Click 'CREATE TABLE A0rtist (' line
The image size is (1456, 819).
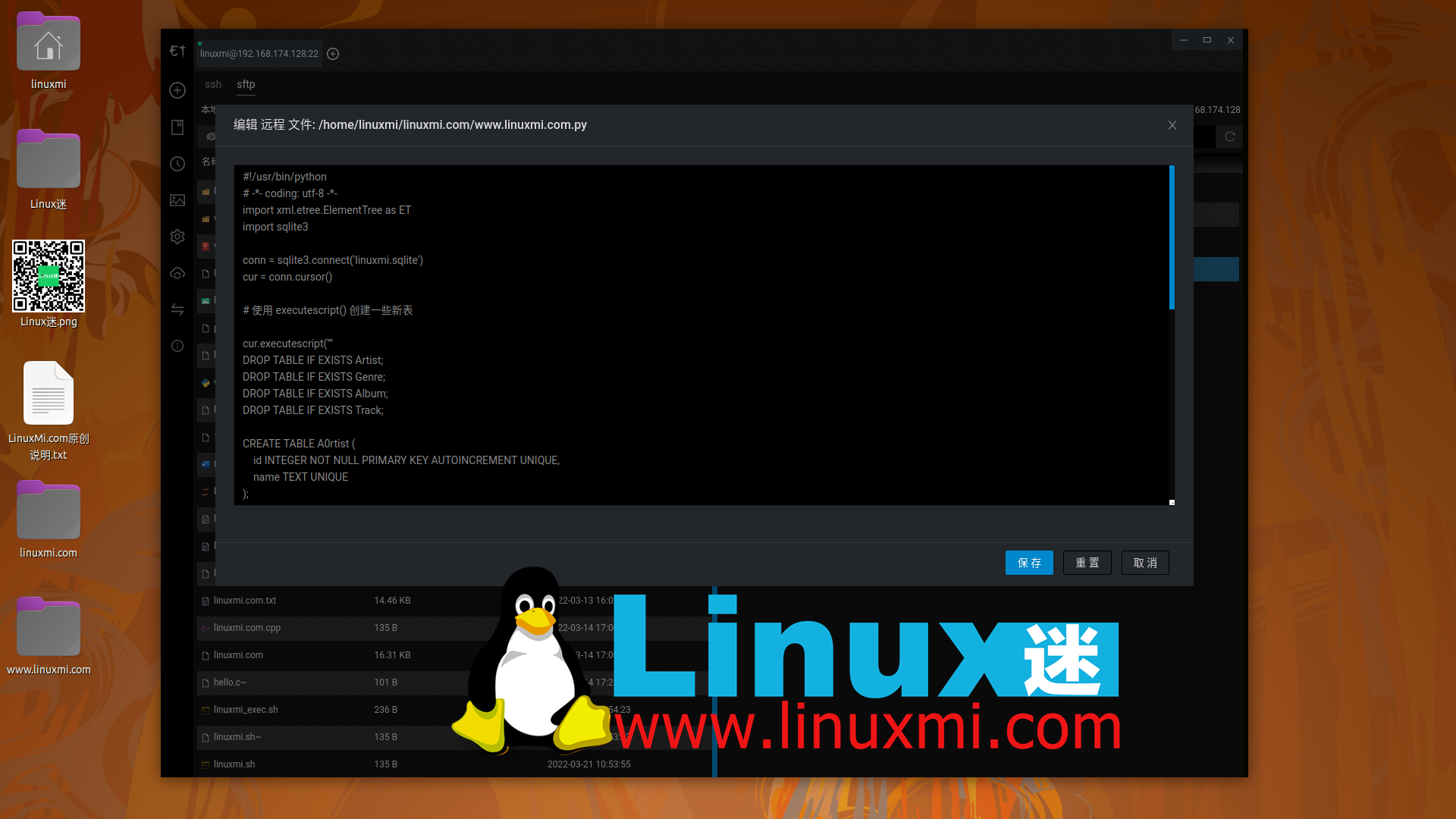[x=299, y=444]
